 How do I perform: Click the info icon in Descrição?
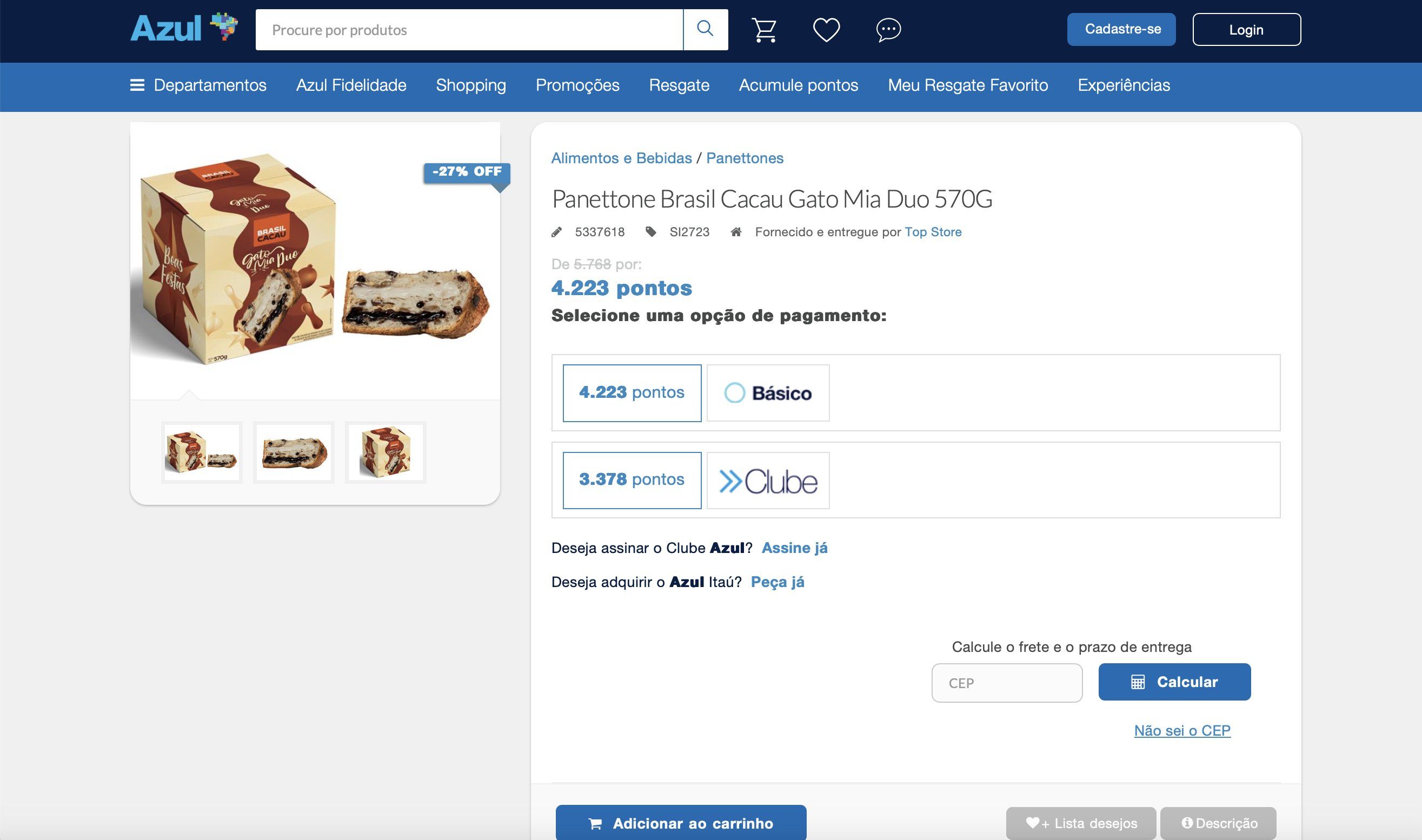point(1187,823)
